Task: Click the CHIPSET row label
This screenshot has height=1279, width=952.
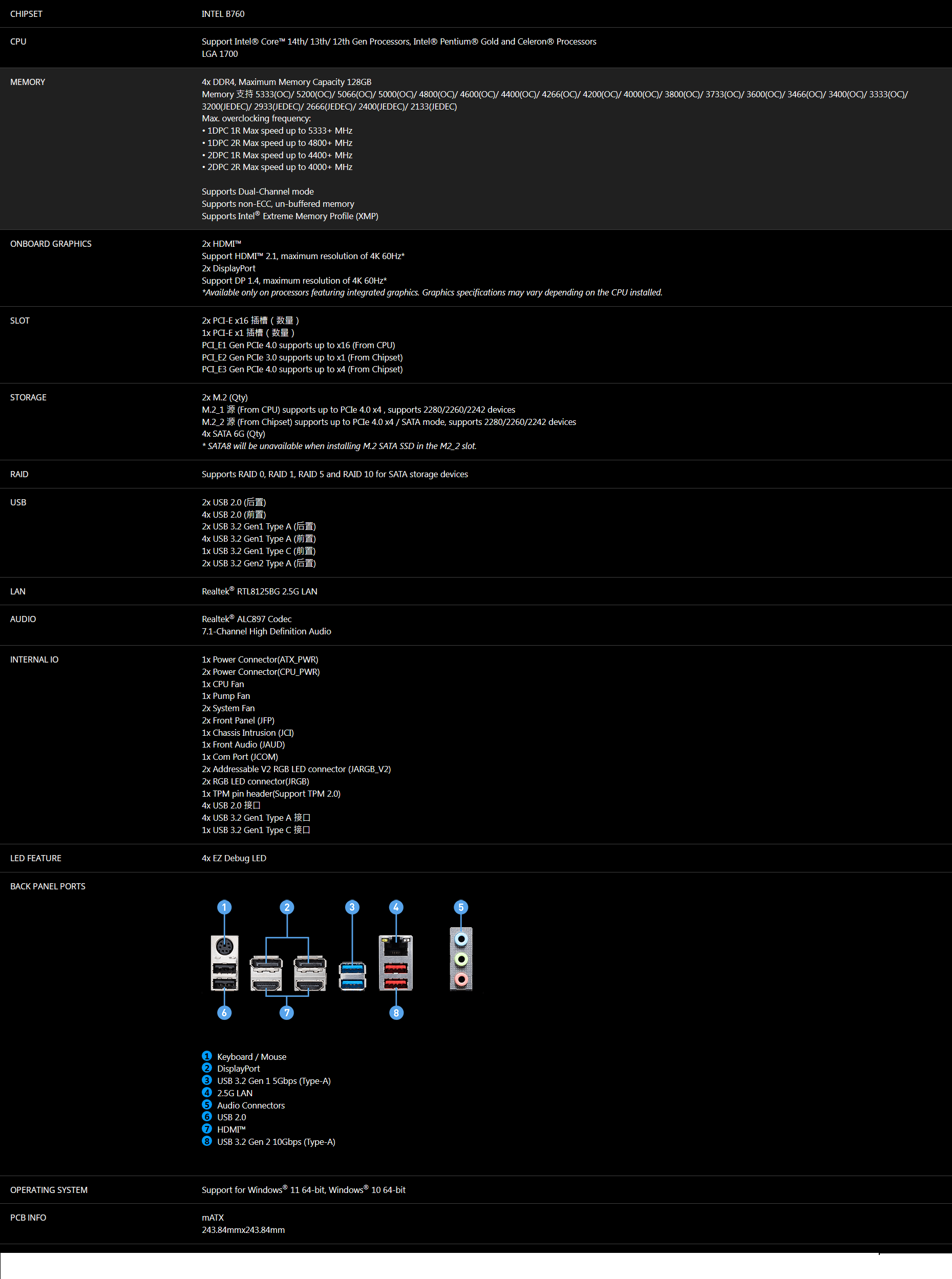Action: coord(27,14)
